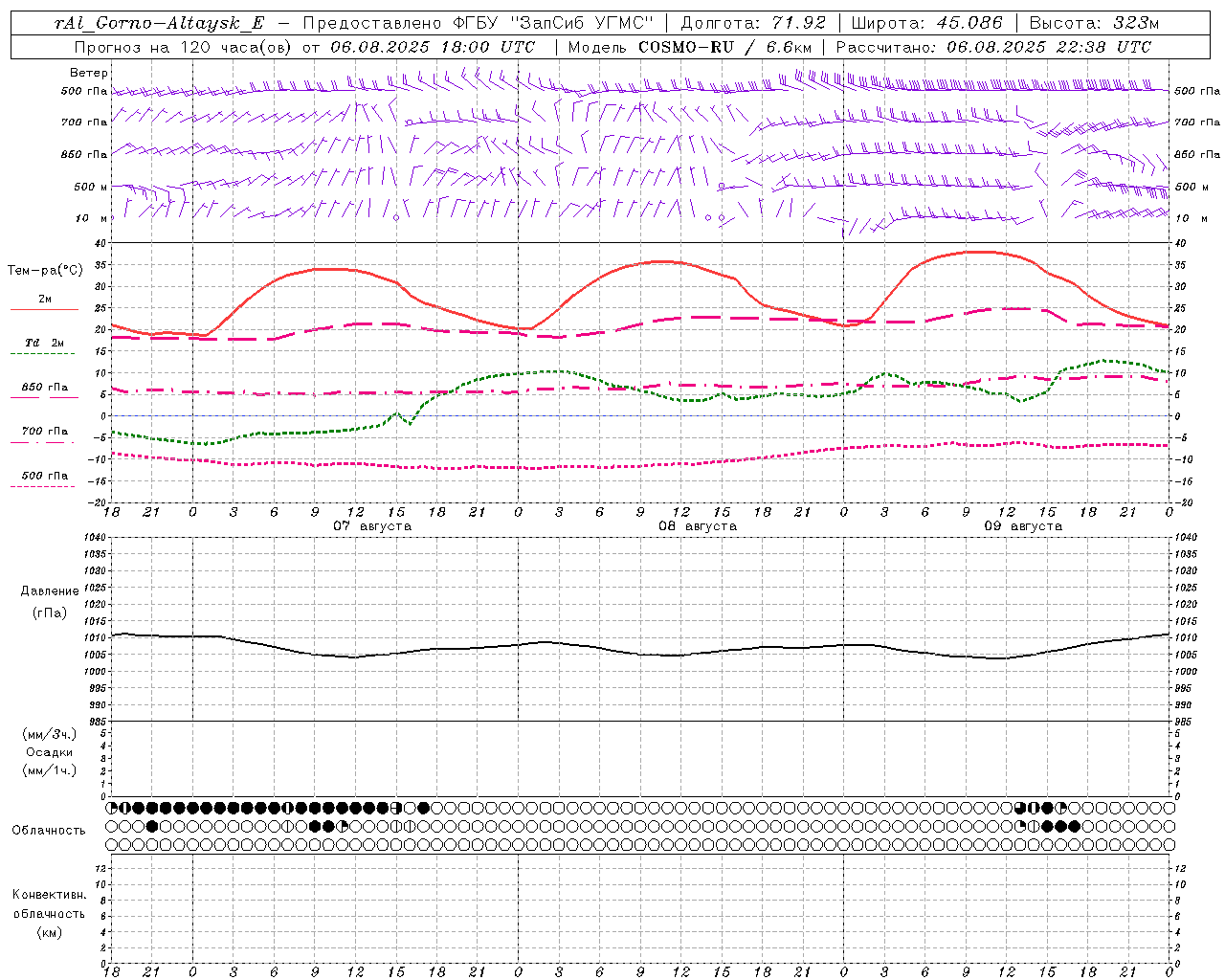Click the Долгота: 71.92 value
Image resolution: width=1225 pixels, height=980 pixels.
click(x=753, y=23)
